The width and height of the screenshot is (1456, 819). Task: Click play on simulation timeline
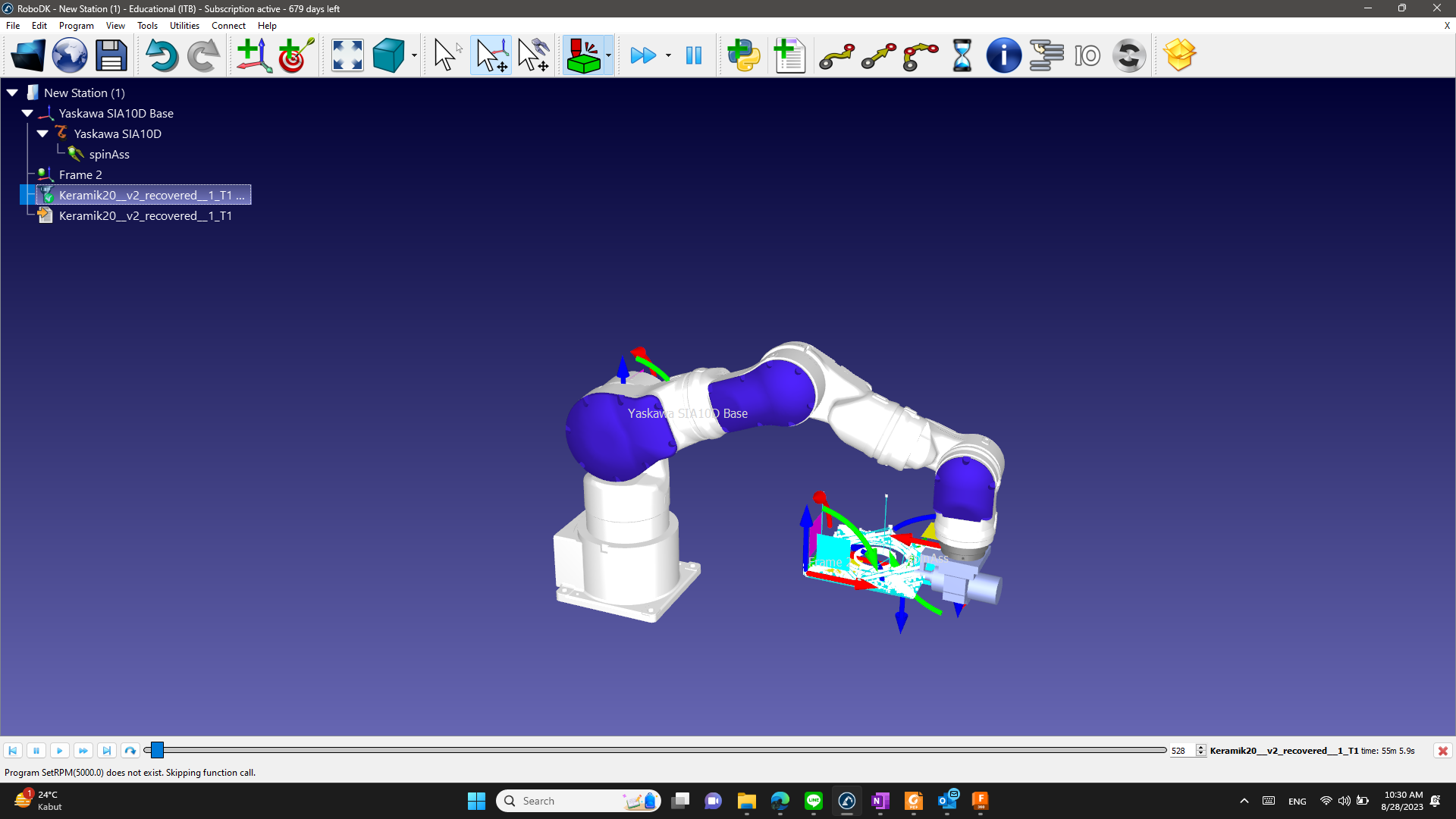(x=59, y=751)
